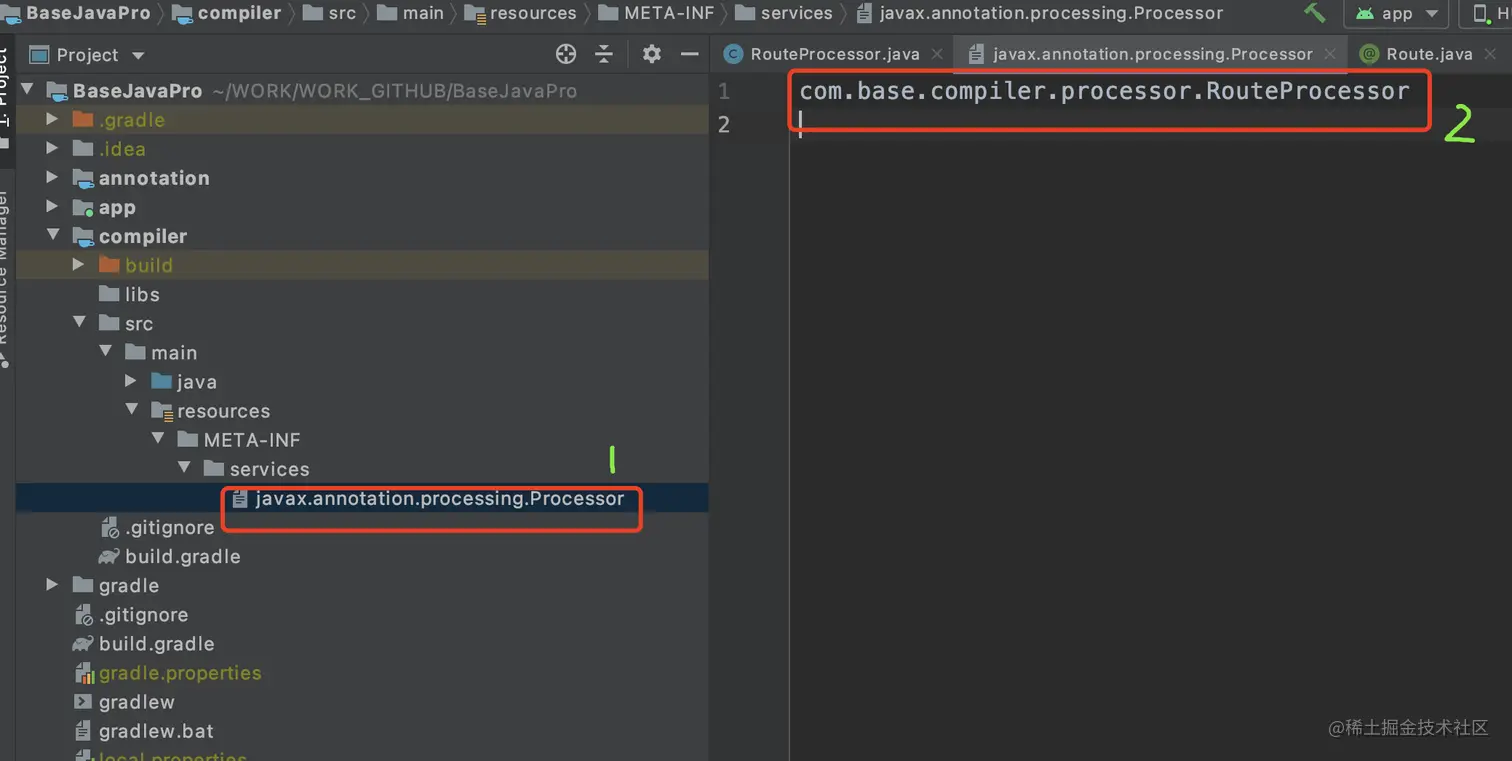Click the gradle.properties file icon

pos(84,673)
